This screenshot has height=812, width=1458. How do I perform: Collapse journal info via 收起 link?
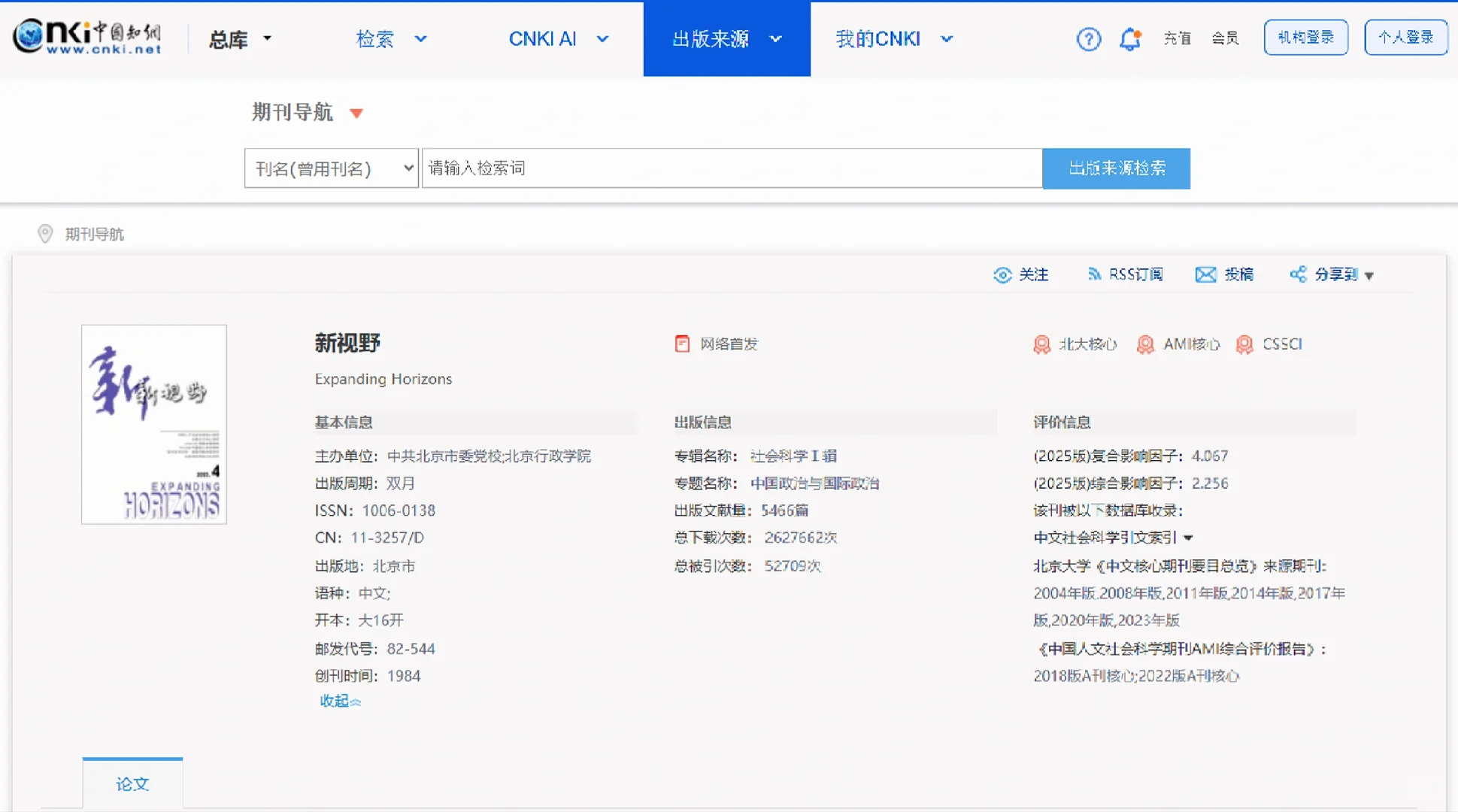tap(339, 701)
